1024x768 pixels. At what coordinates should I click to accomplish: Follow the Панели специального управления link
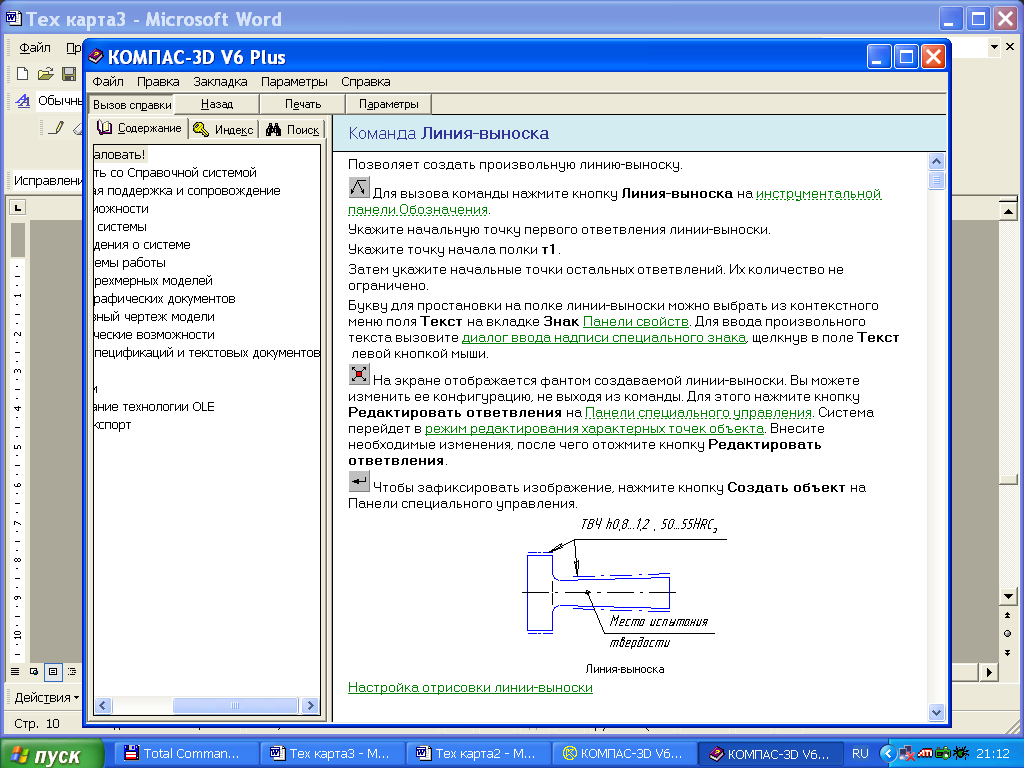tap(698, 413)
